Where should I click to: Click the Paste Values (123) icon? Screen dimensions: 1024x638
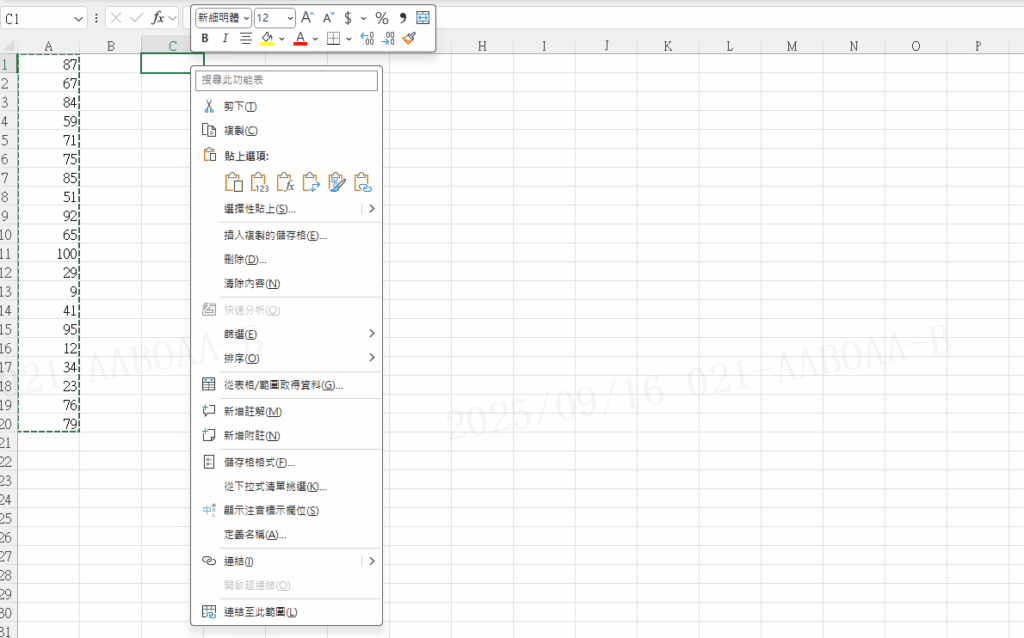pyautogui.click(x=259, y=182)
